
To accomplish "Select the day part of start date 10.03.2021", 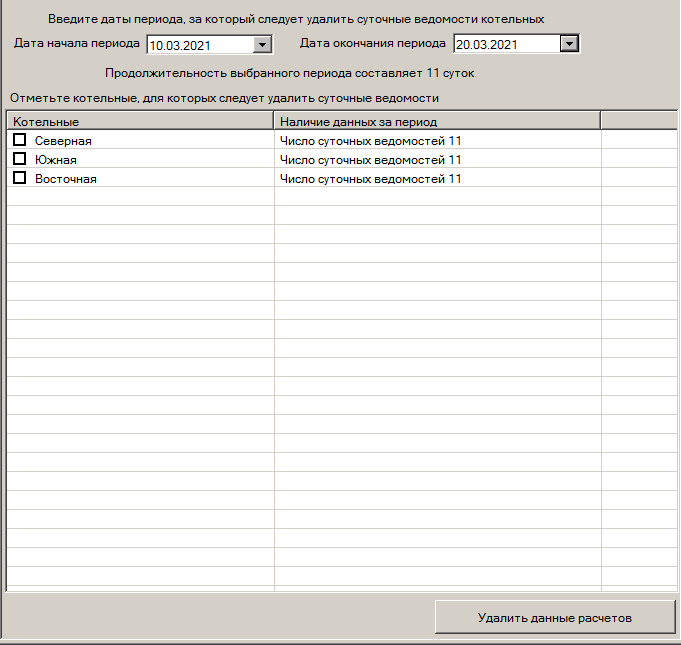I will 157,45.
